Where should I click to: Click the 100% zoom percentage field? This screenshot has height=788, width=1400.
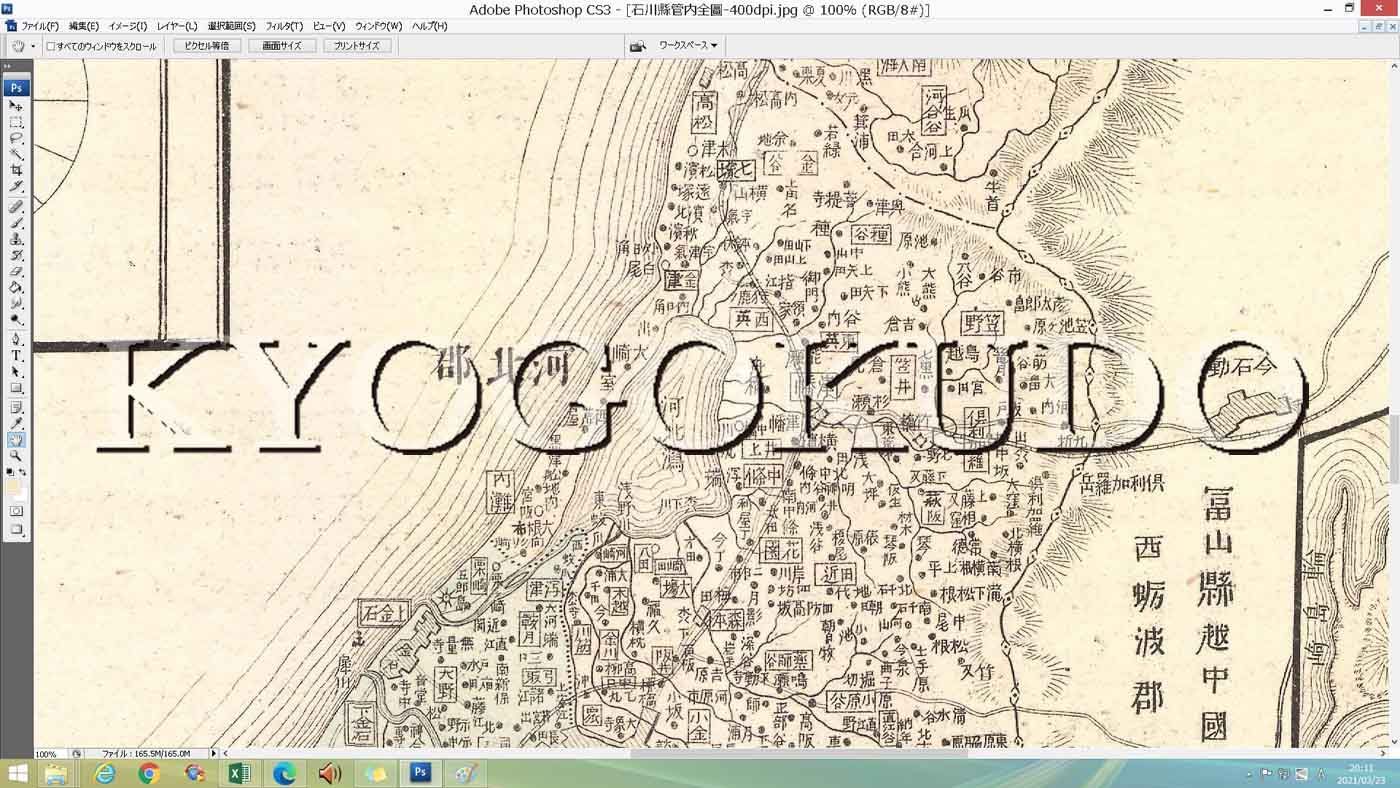point(50,754)
